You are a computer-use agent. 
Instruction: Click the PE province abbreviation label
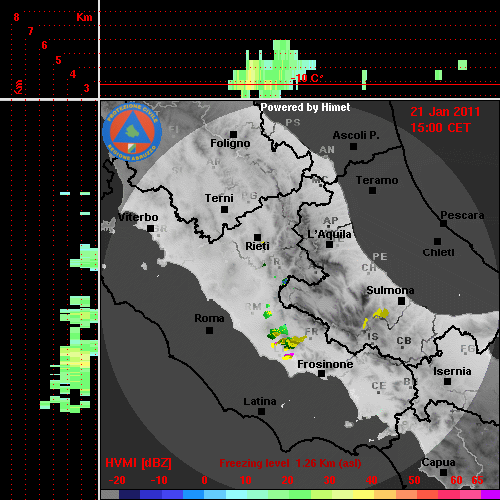tap(380, 256)
